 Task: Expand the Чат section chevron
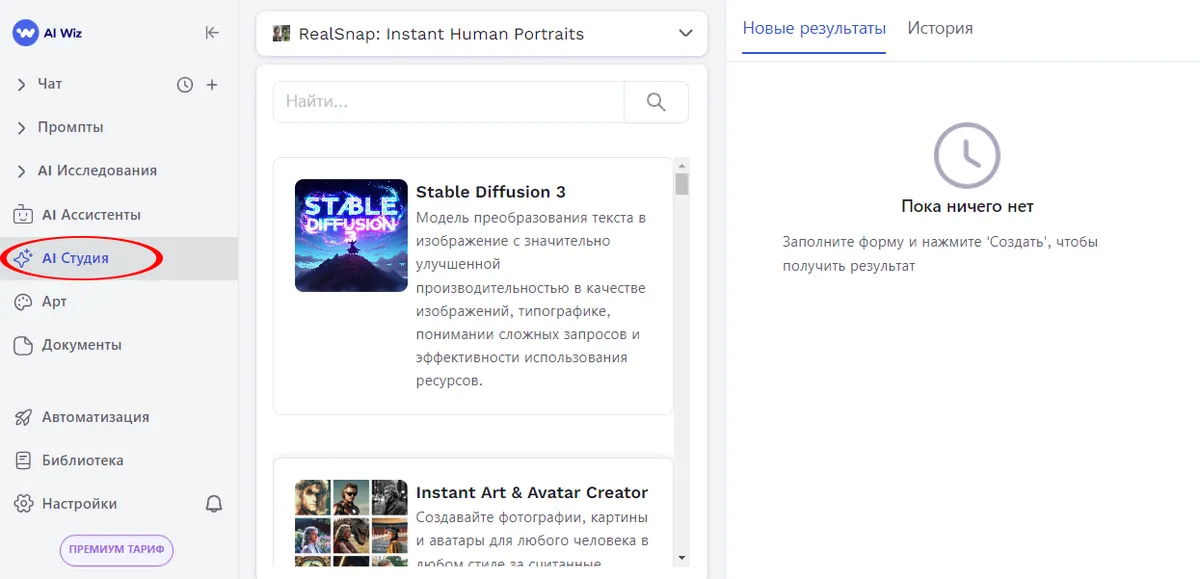point(22,85)
